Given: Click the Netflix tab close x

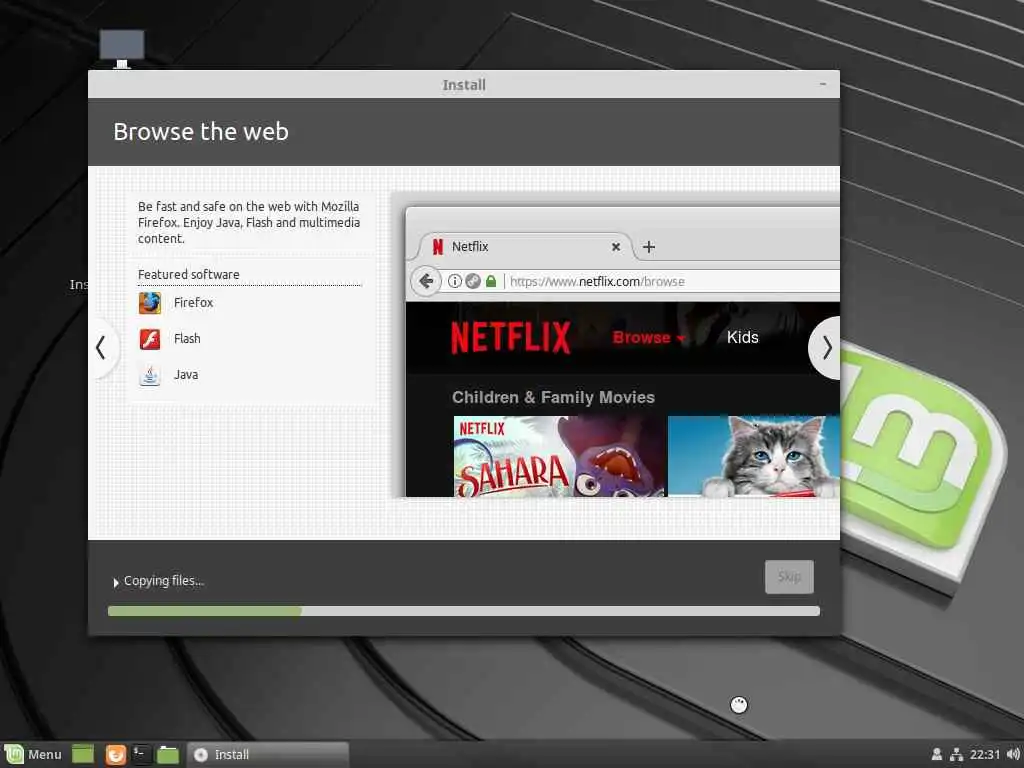Looking at the screenshot, I should 615,247.
